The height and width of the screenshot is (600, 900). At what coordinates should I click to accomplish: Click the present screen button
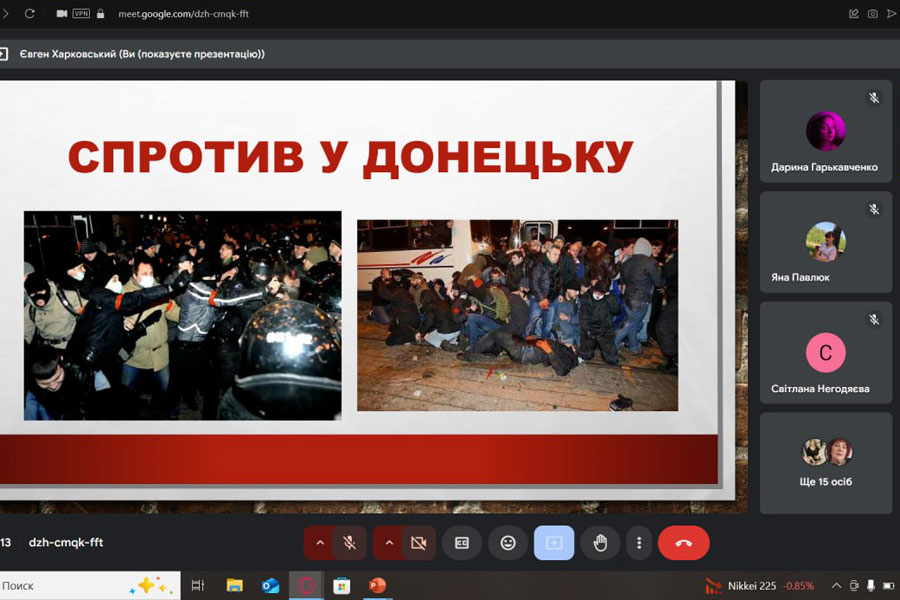click(x=554, y=543)
